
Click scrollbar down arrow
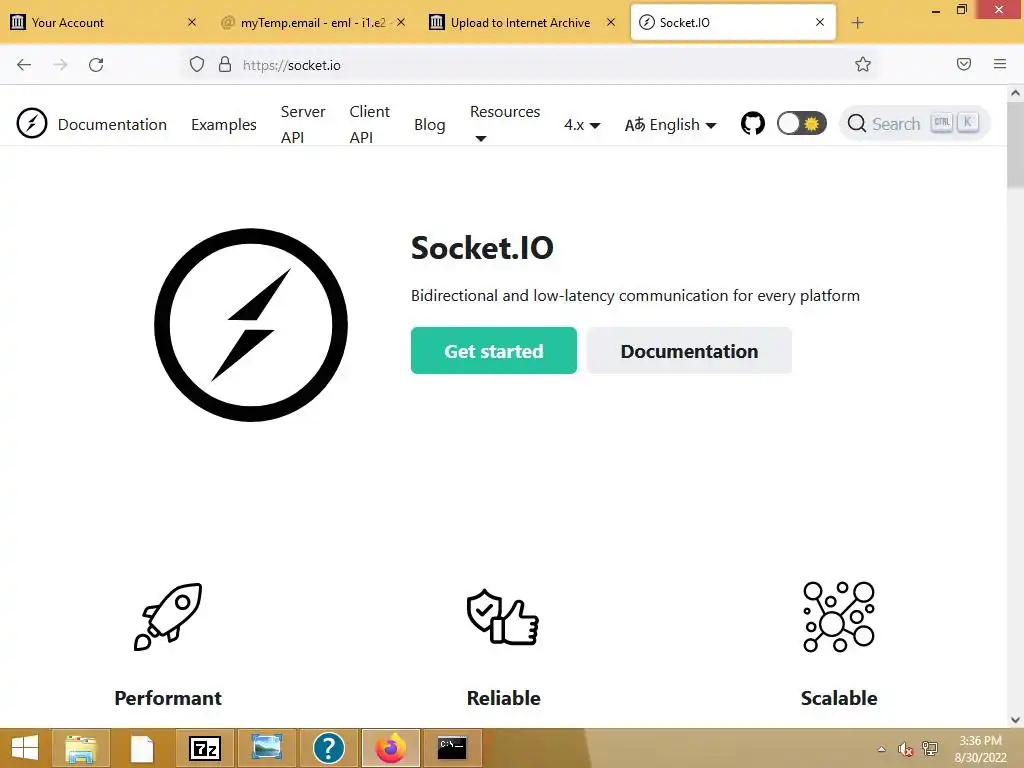(1015, 720)
